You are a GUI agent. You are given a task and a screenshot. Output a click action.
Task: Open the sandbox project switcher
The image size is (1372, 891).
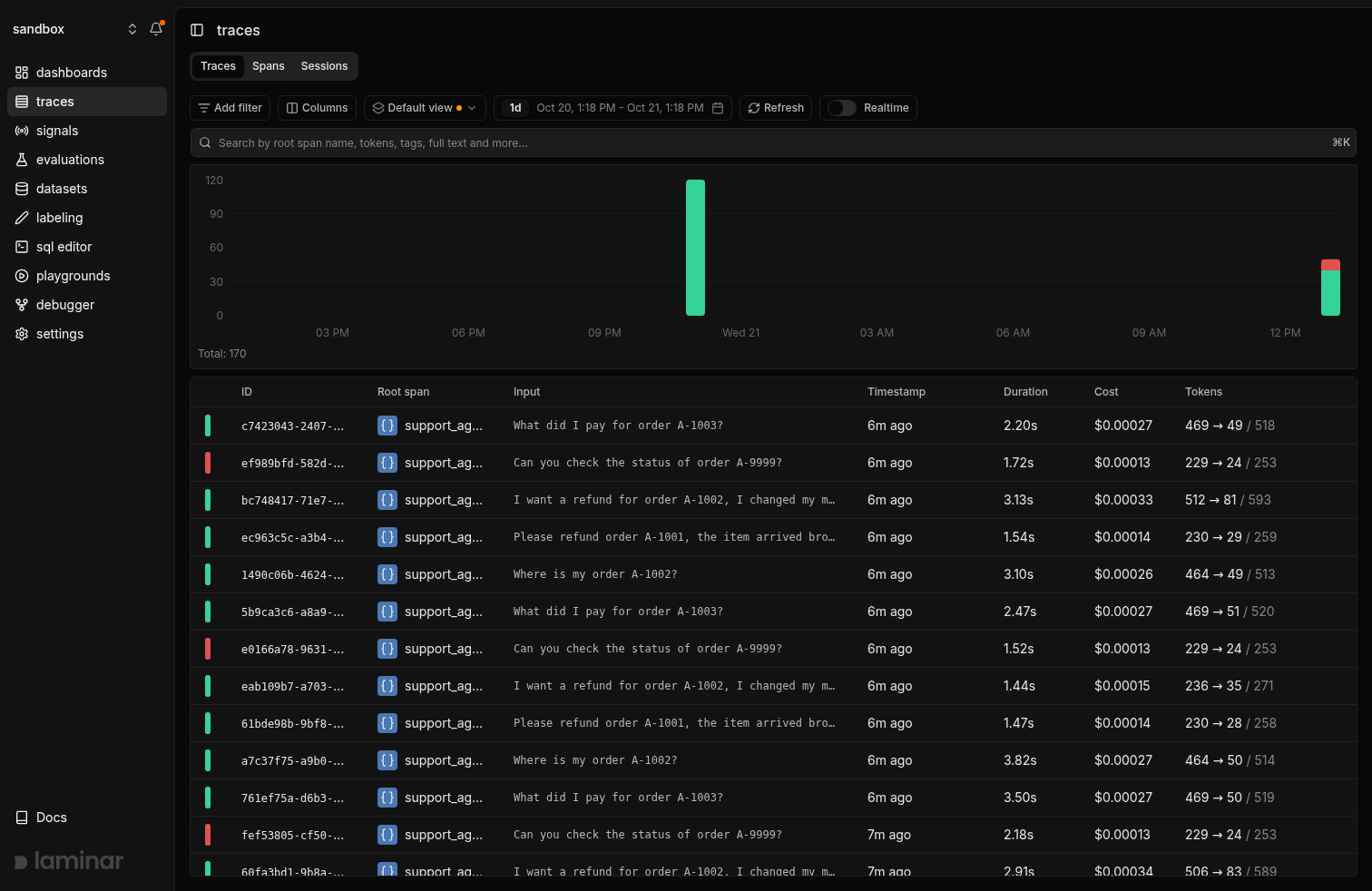tap(75, 29)
